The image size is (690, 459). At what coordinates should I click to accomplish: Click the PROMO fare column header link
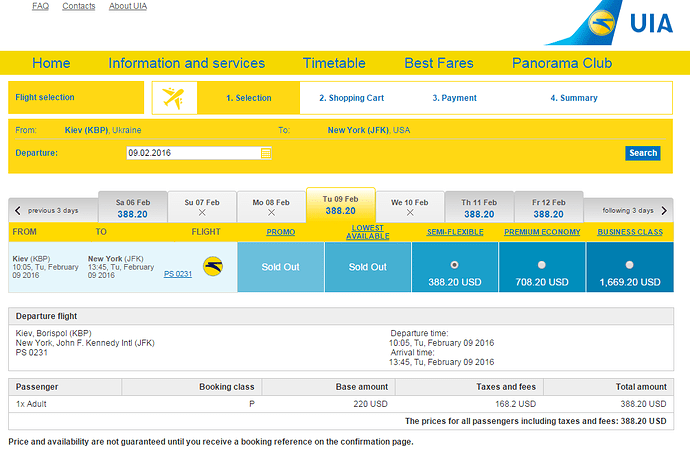(x=281, y=232)
